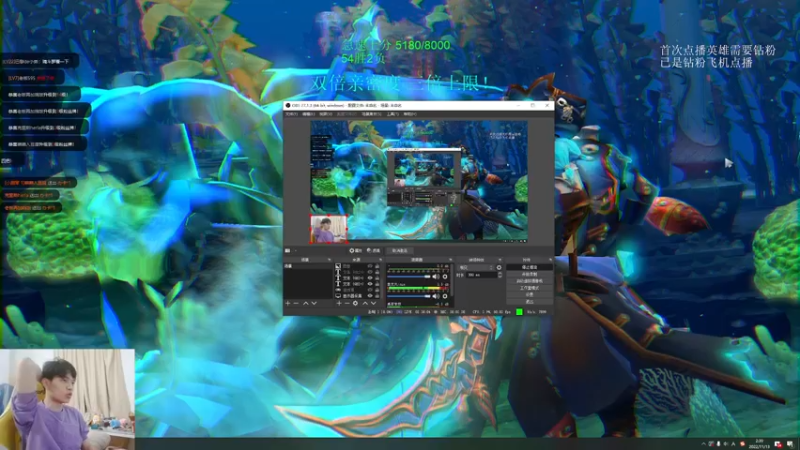Mute the first mixer channel speaker icon
This screenshot has width=800, height=450.
click(x=436, y=277)
